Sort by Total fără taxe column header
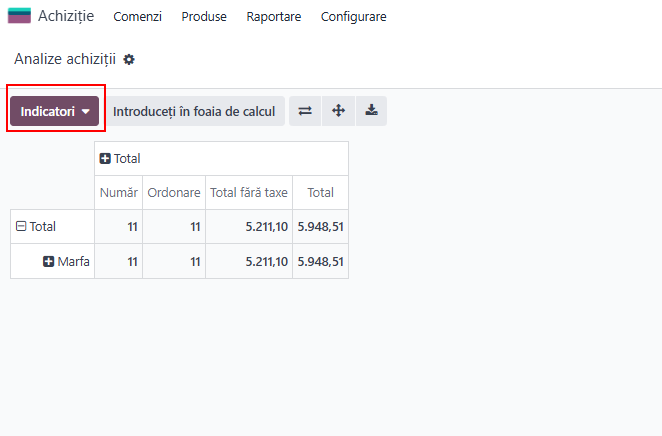Viewport: 662px width, 436px height. (x=249, y=192)
